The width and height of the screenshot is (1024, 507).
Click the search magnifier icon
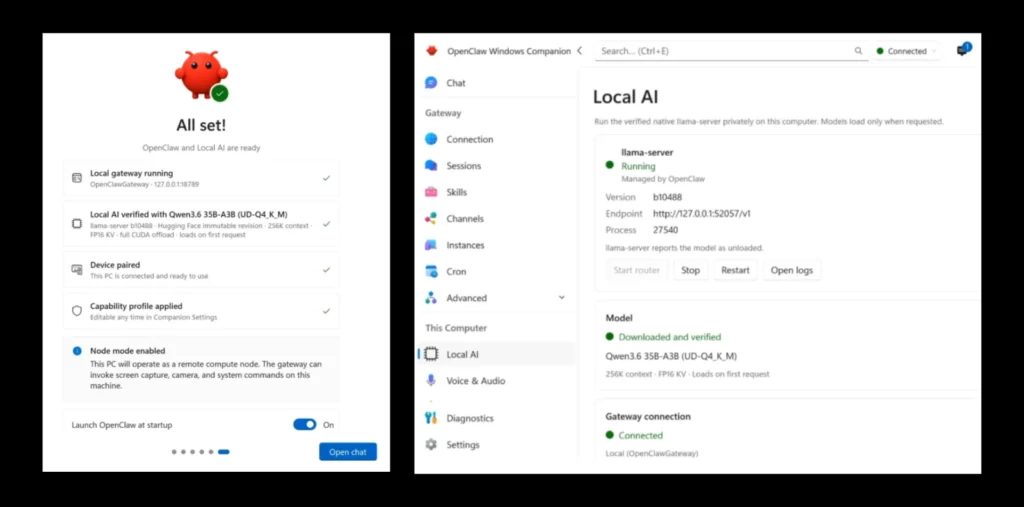858,51
